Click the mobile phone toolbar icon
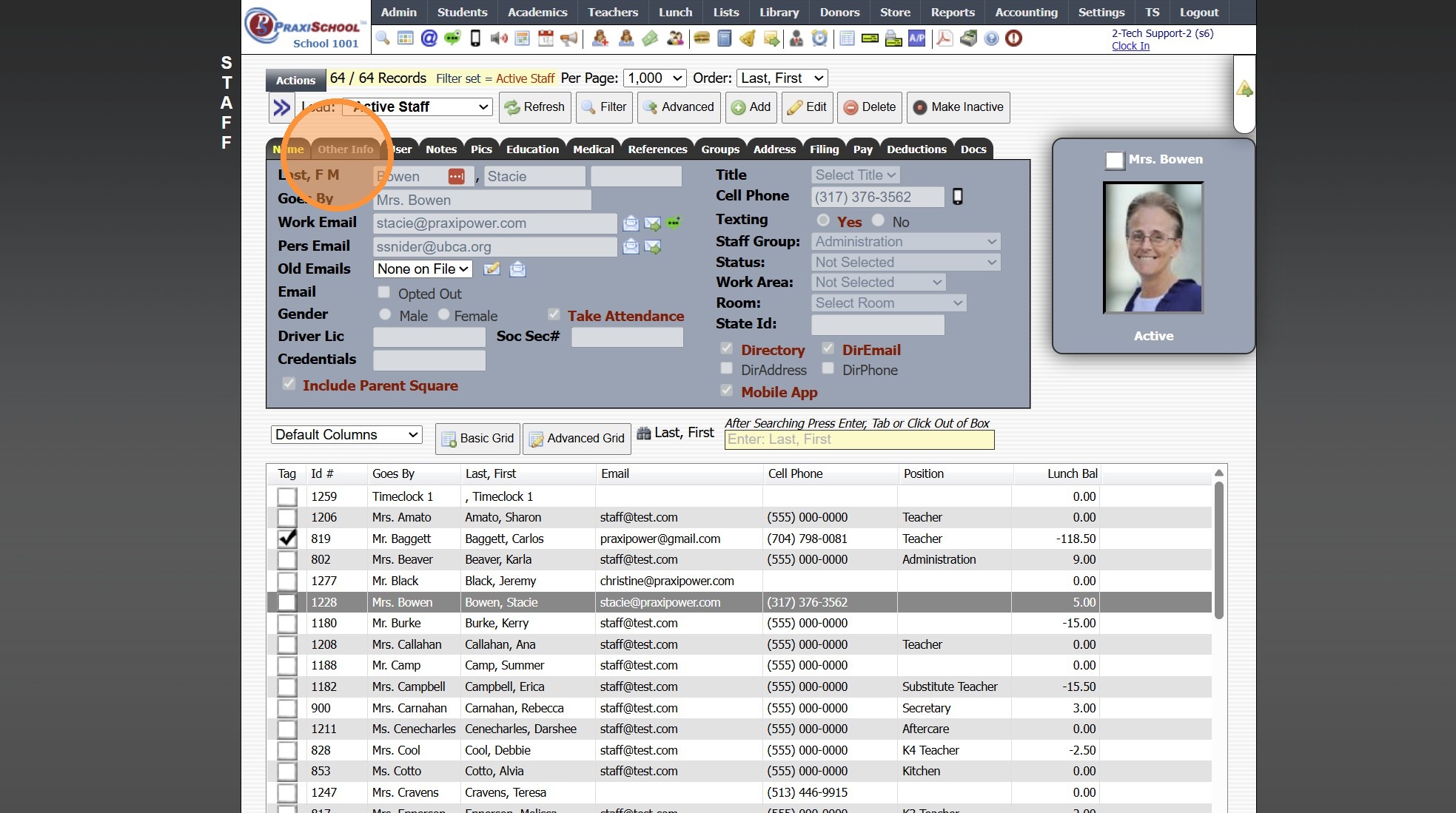Viewport: 1456px width, 813px height. coord(475,38)
